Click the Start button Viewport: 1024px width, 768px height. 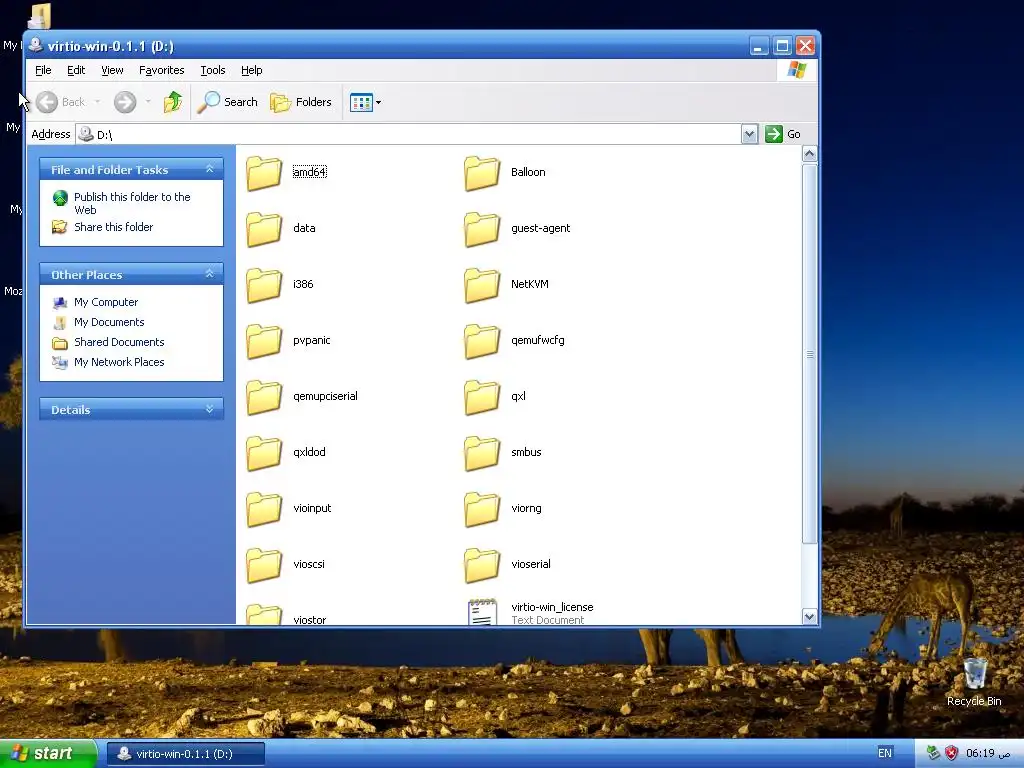pyautogui.click(x=48, y=754)
